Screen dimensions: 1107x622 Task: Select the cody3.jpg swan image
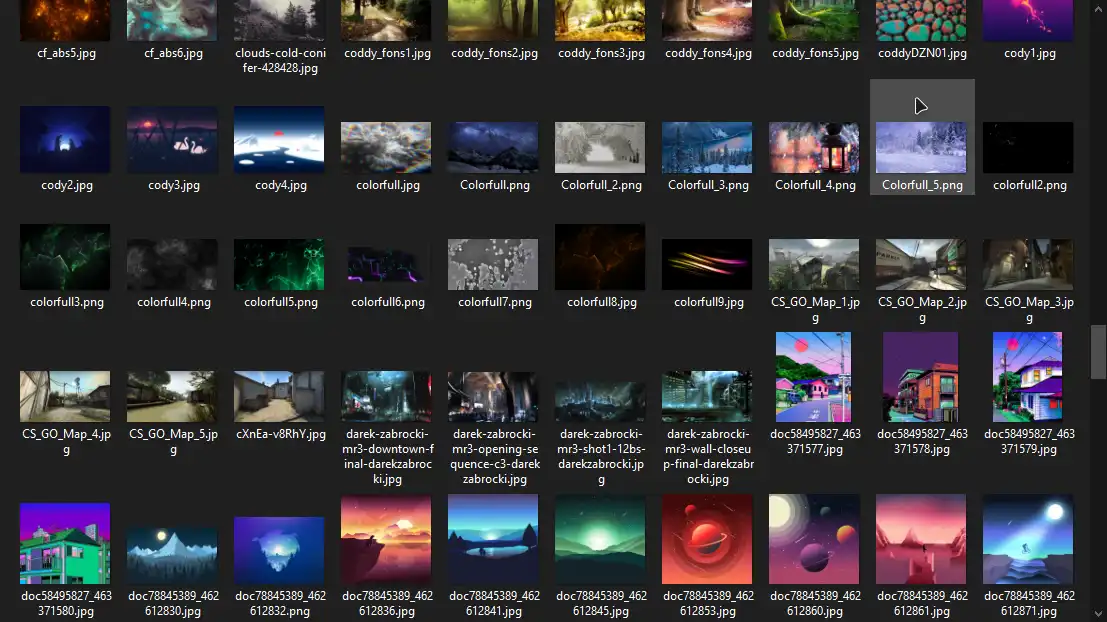tap(172, 139)
